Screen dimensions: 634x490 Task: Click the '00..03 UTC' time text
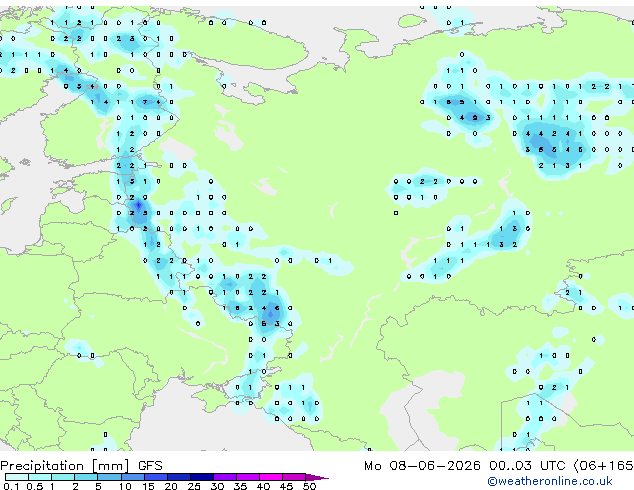(x=527, y=466)
